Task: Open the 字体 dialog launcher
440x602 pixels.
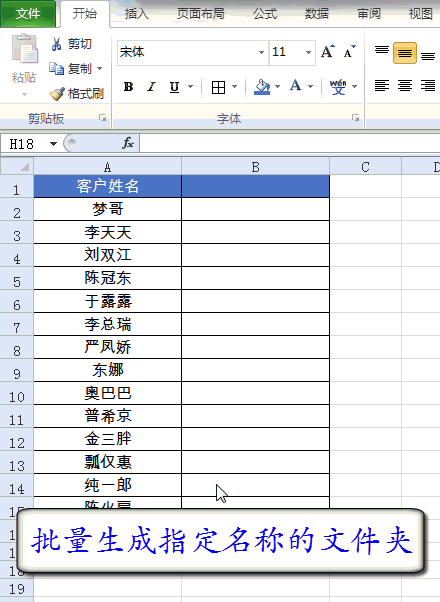Action: (x=356, y=118)
